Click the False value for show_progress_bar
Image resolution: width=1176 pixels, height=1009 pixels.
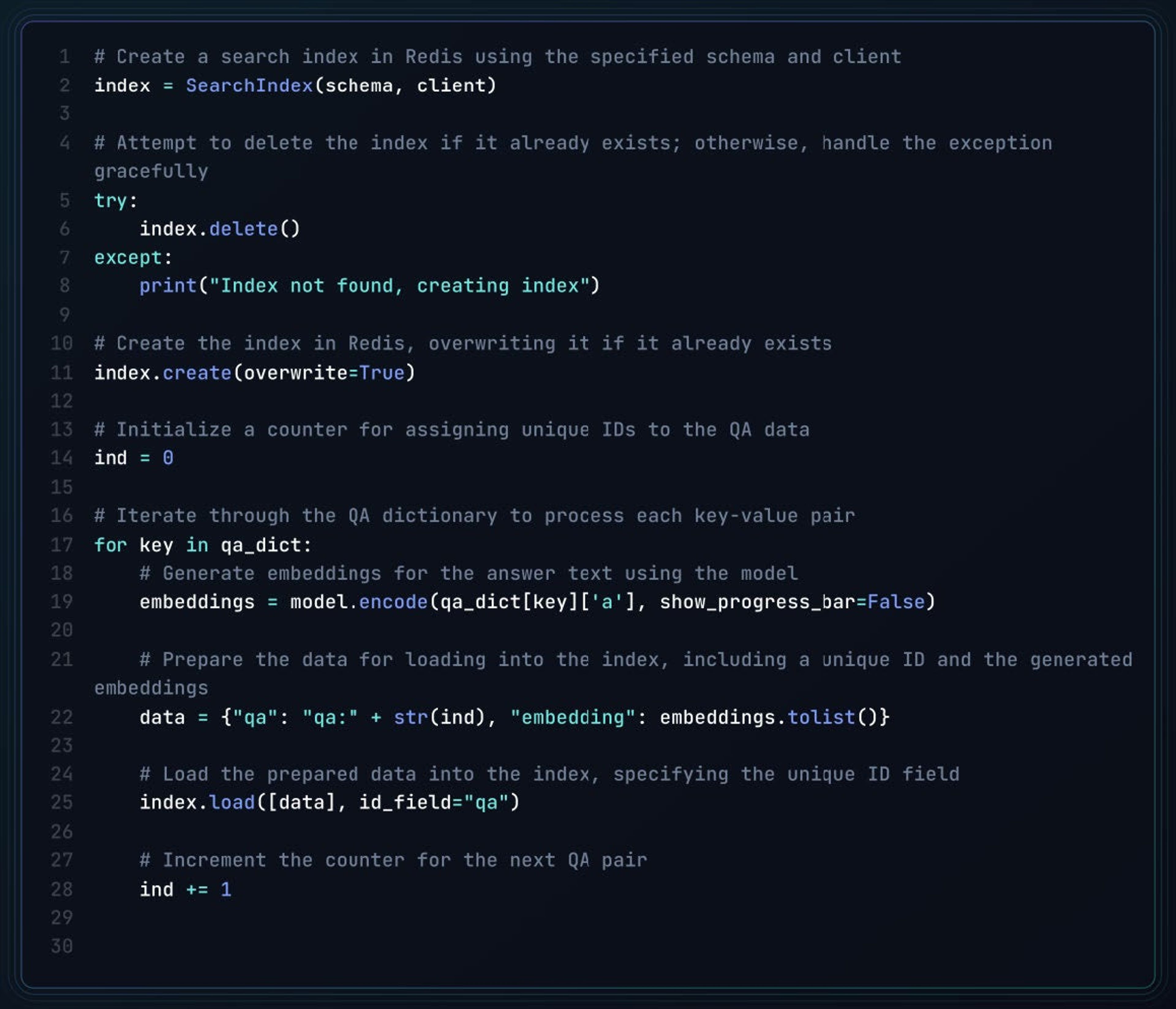tap(896, 602)
